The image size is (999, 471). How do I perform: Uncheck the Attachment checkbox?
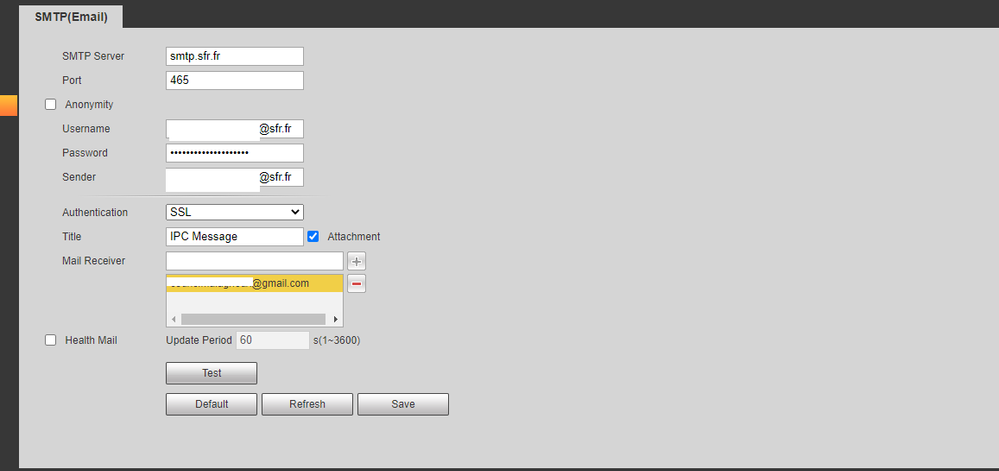pos(313,236)
